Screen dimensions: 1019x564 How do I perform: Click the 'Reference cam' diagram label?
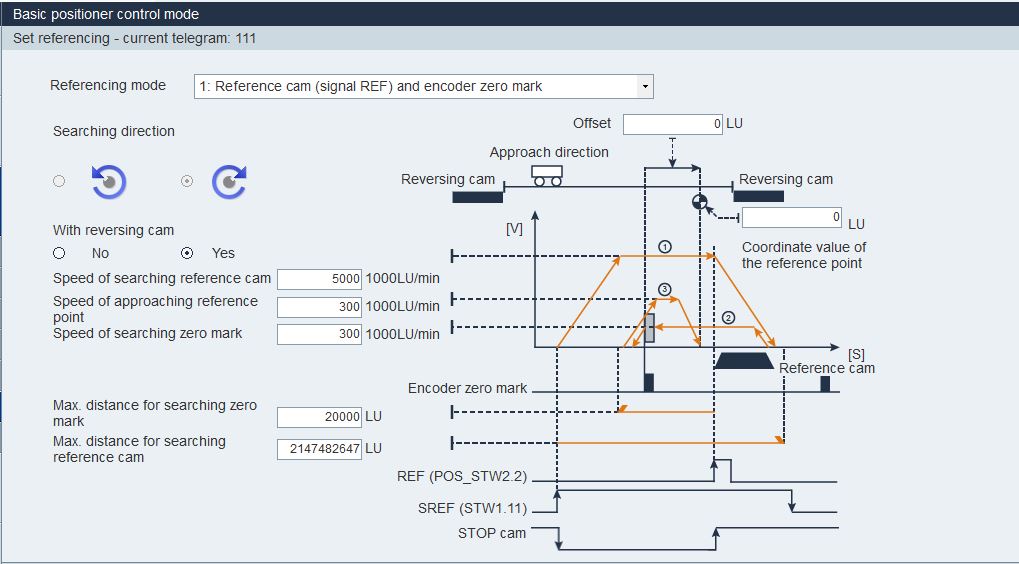(827, 368)
